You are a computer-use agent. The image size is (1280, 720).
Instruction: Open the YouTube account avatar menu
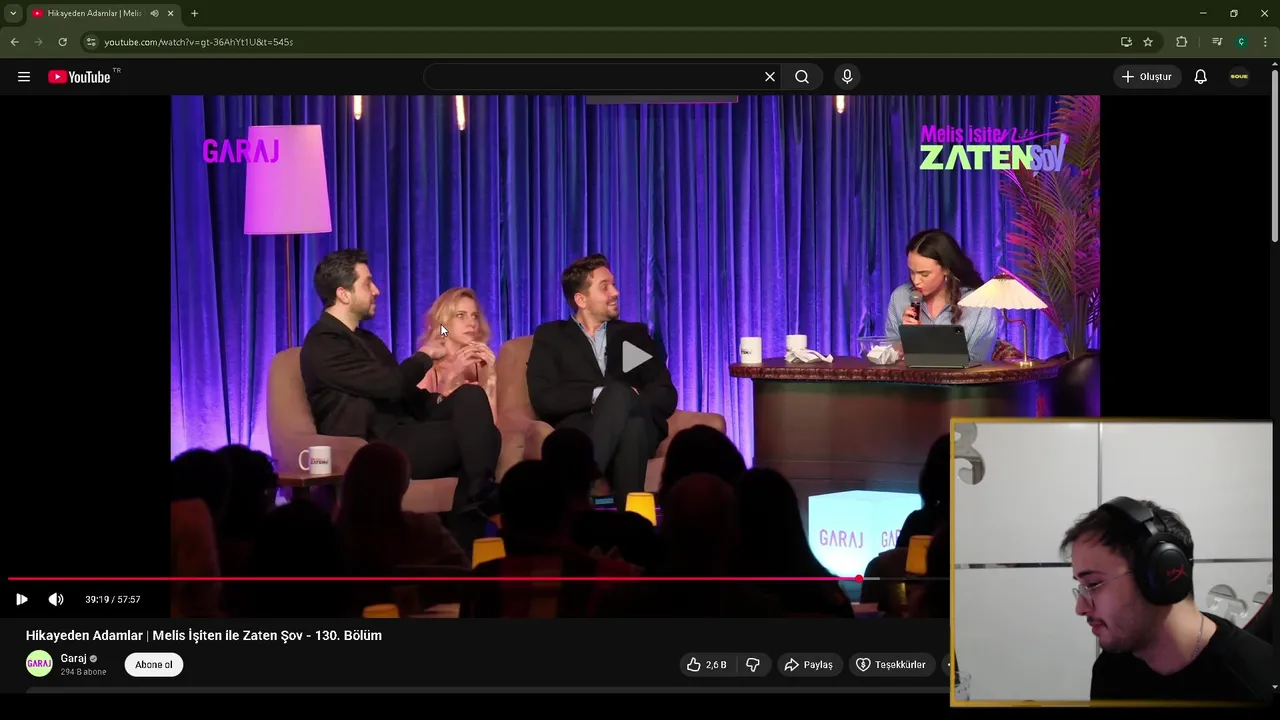(1239, 77)
